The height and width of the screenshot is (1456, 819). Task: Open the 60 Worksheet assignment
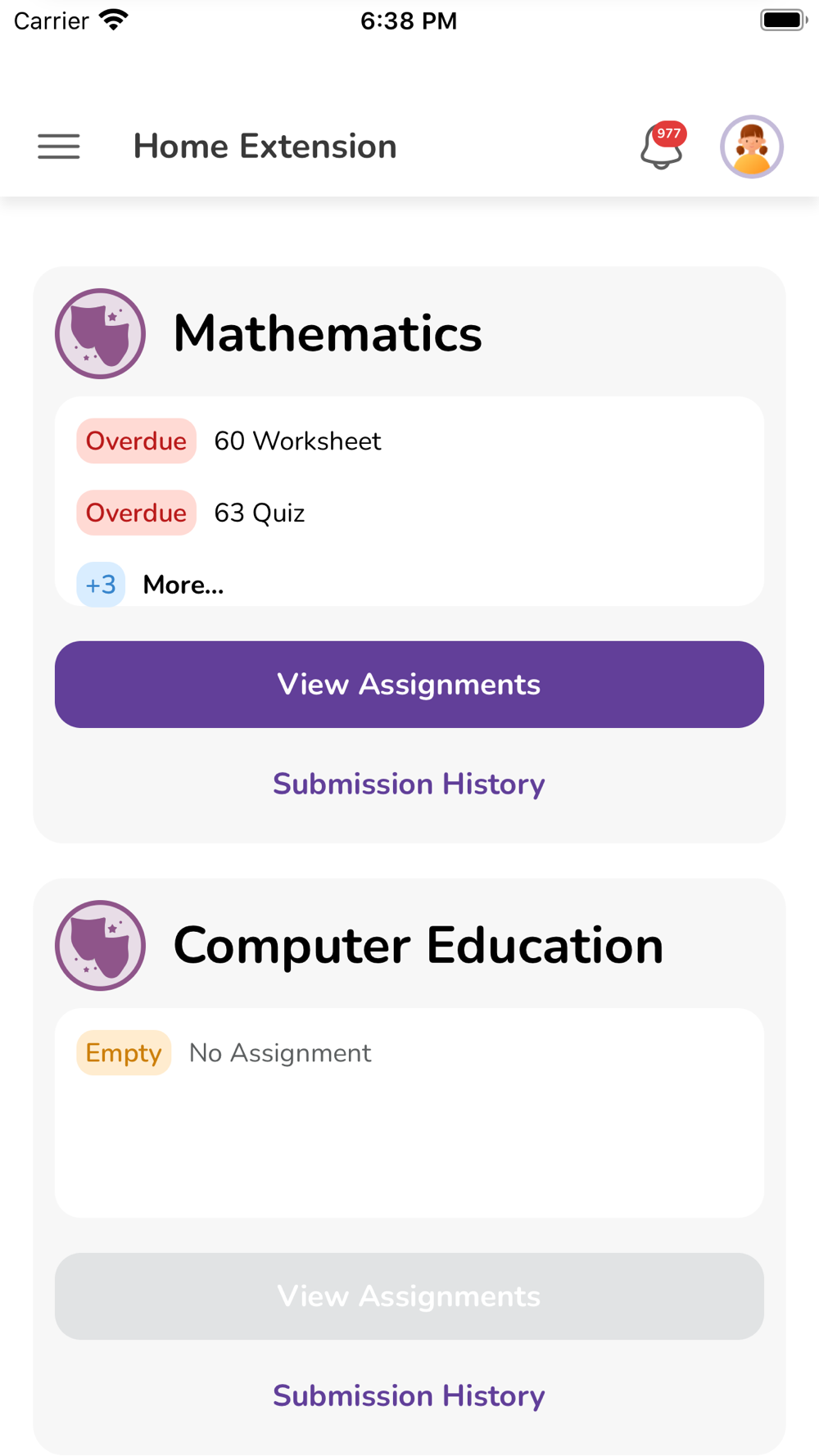297,441
